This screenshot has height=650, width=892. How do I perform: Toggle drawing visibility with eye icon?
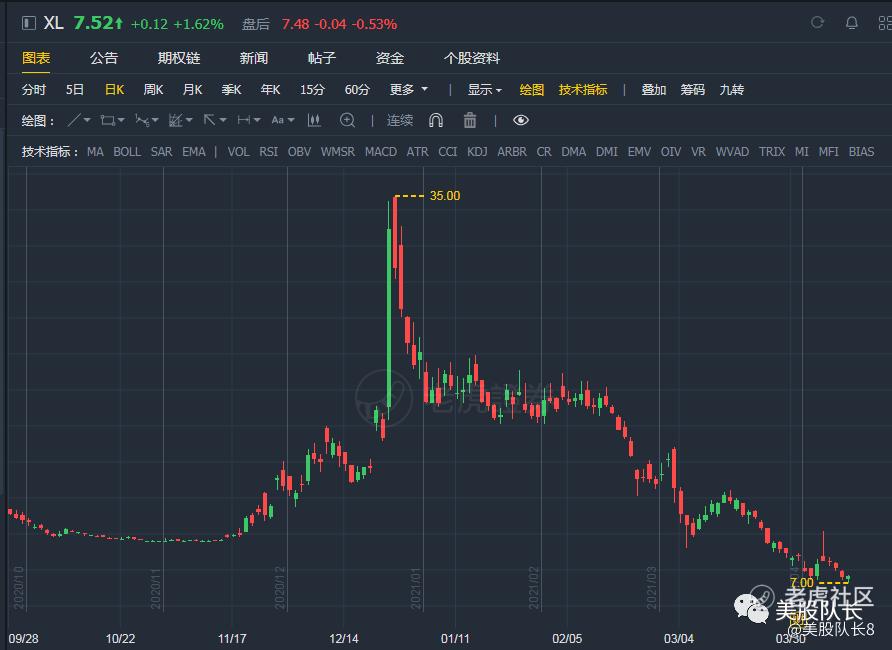tap(521, 121)
